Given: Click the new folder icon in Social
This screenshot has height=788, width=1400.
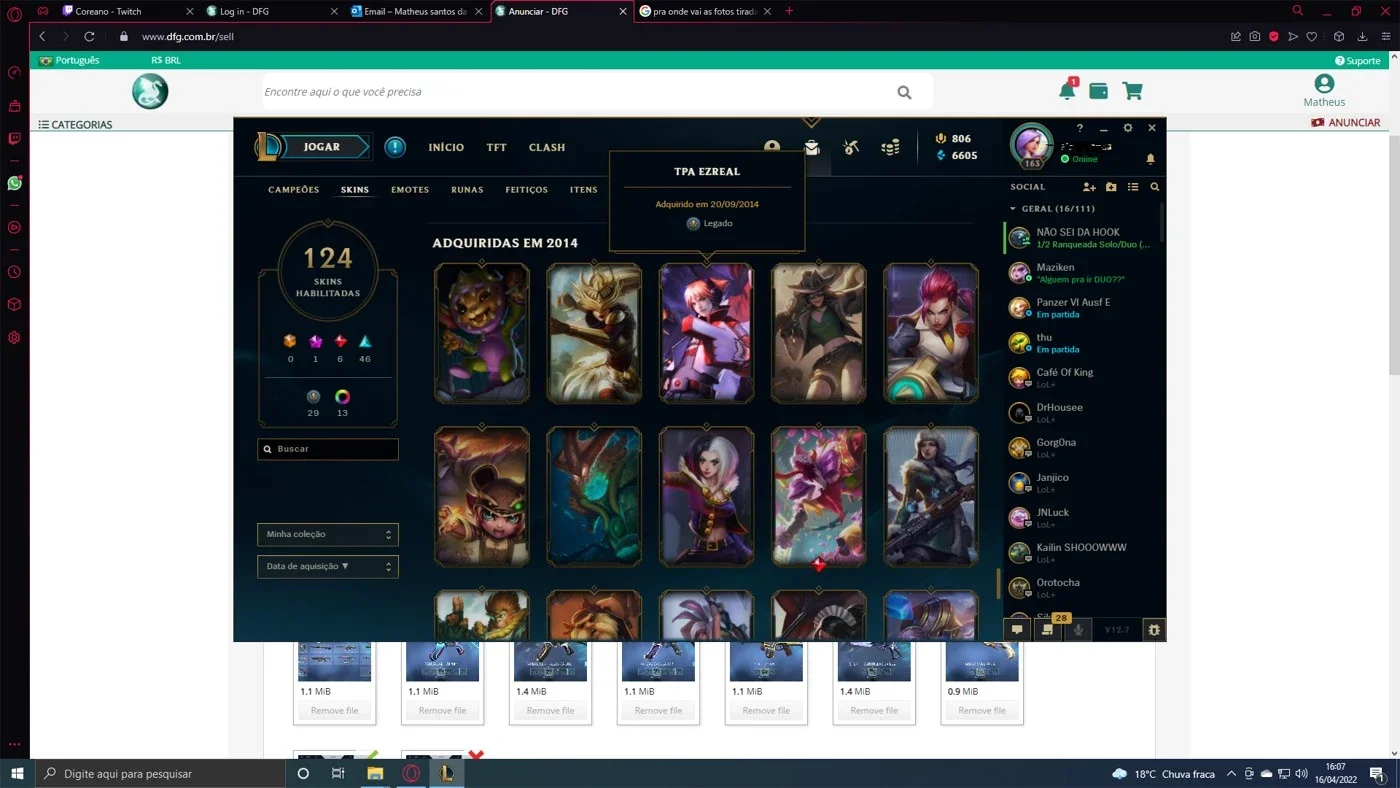Looking at the screenshot, I should 1111,187.
